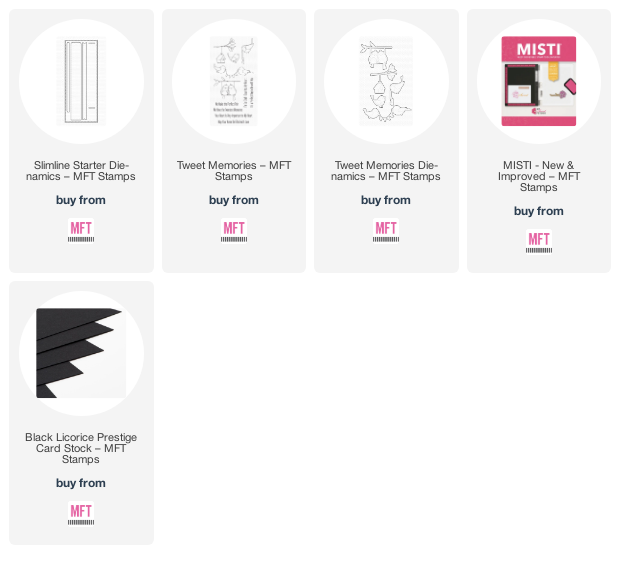620x565 pixels.
Task: Click MFT logo under Black Licorice Card Stock
Action: pyautogui.click(x=81, y=514)
